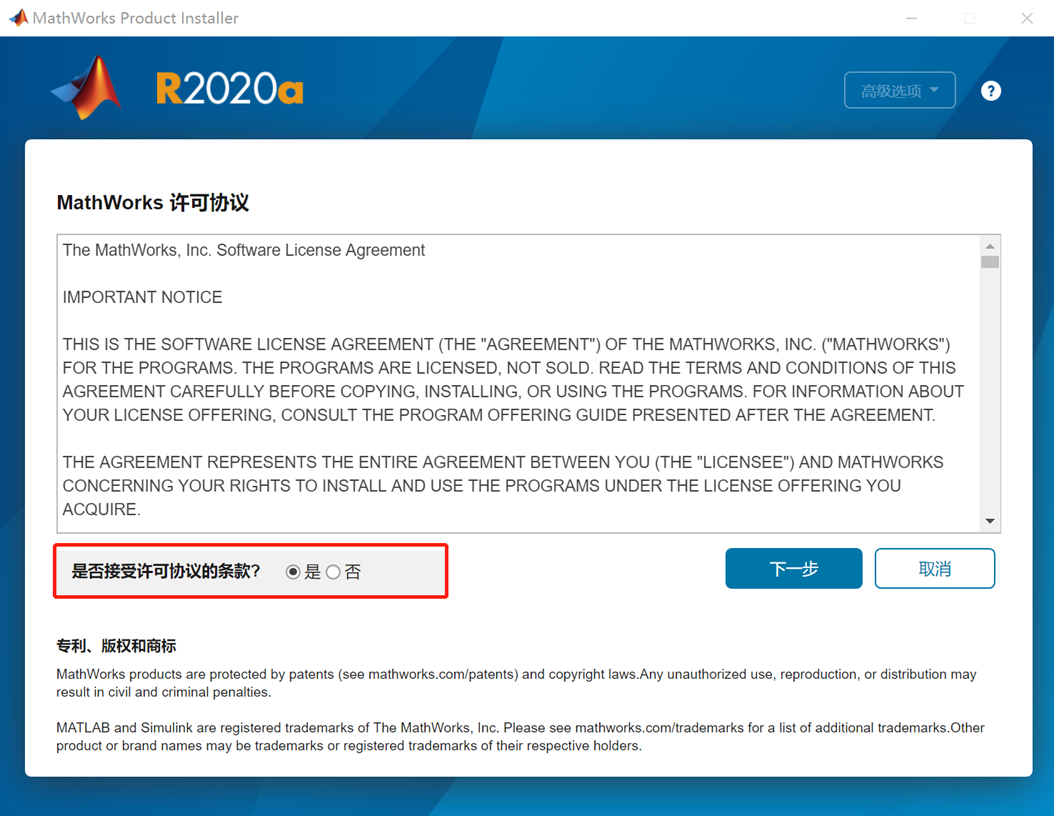Open the 高级选项 dropdown
Image resolution: width=1054 pixels, height=816 pixels.
(x=899, y=90)
